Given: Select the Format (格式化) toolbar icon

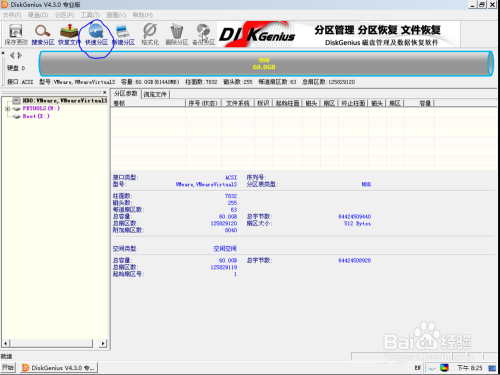Looking at the screenshot, I should tap(150, 34).
